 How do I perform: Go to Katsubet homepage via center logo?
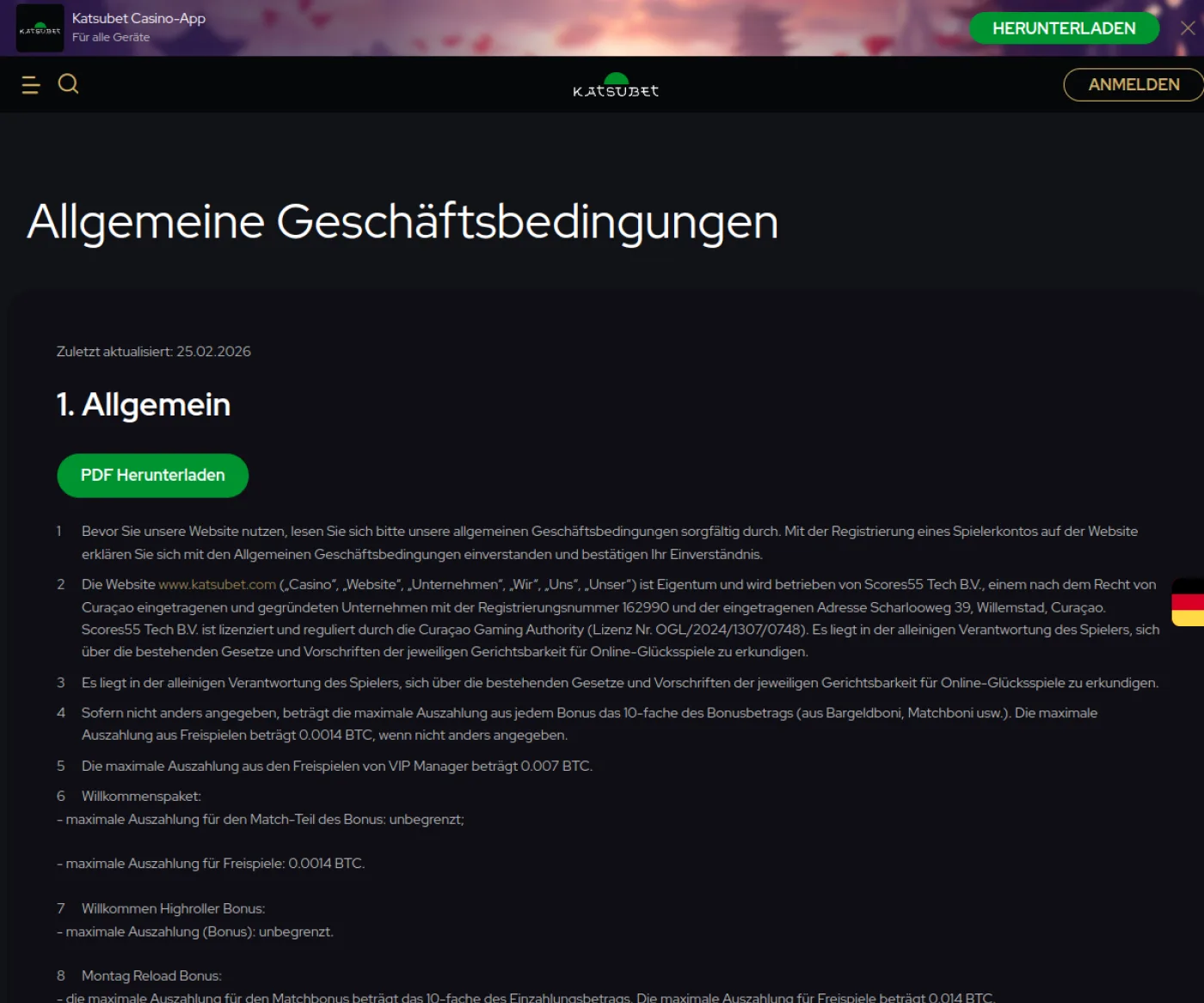click(x=616, y=85)
